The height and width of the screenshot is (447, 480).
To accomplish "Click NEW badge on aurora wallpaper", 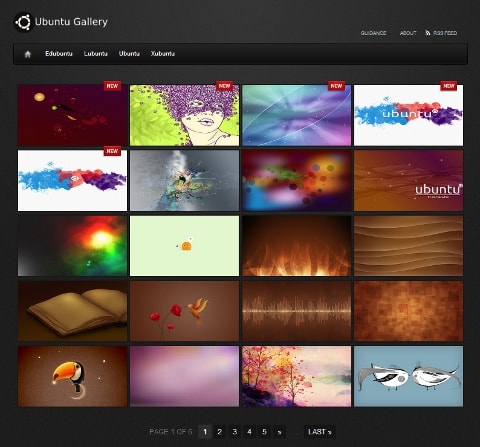I will tap(336, 86).
